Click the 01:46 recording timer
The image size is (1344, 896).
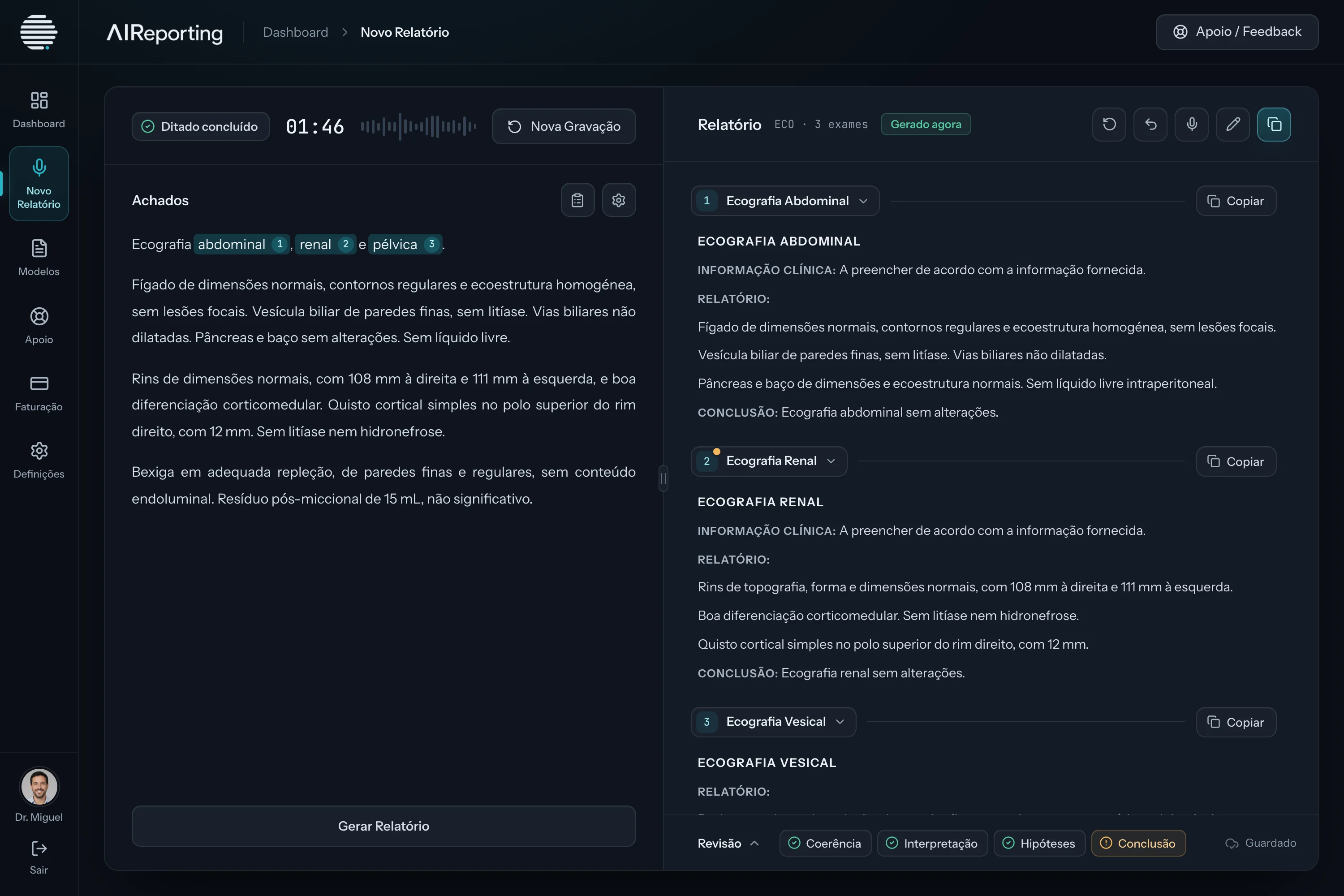pos(315,126)
